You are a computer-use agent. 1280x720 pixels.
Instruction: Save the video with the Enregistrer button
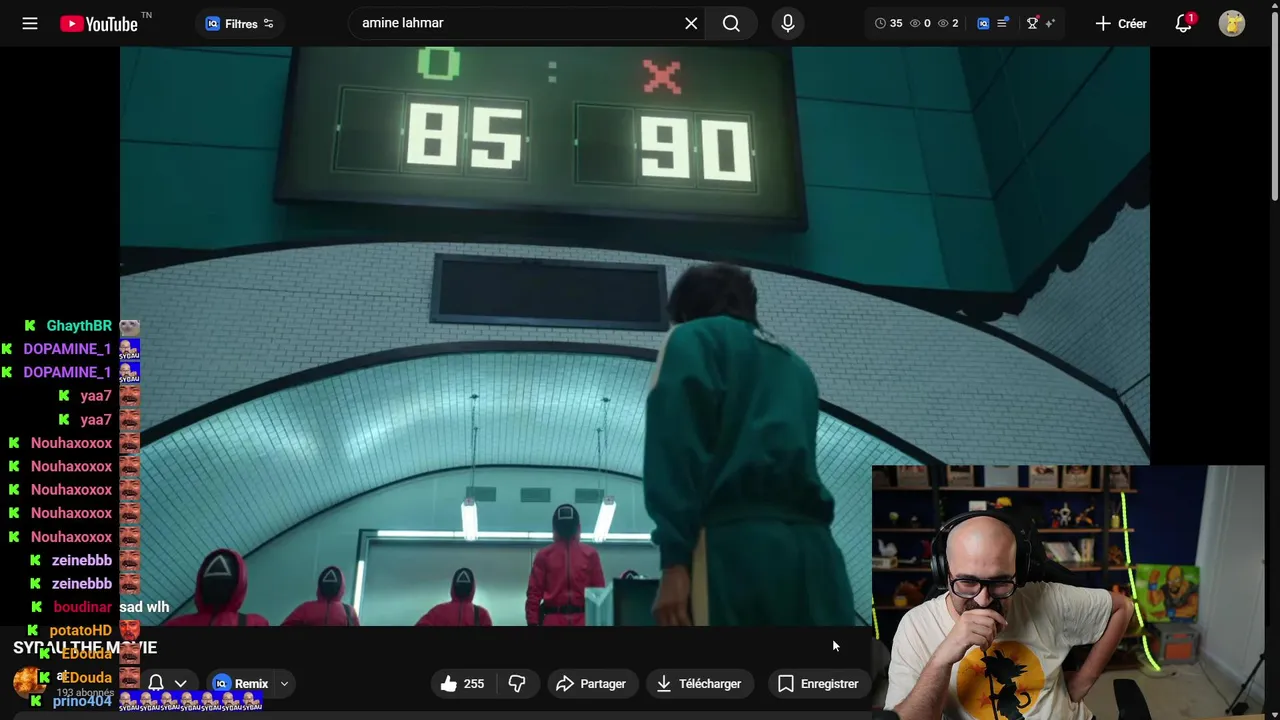pos(818,684)
